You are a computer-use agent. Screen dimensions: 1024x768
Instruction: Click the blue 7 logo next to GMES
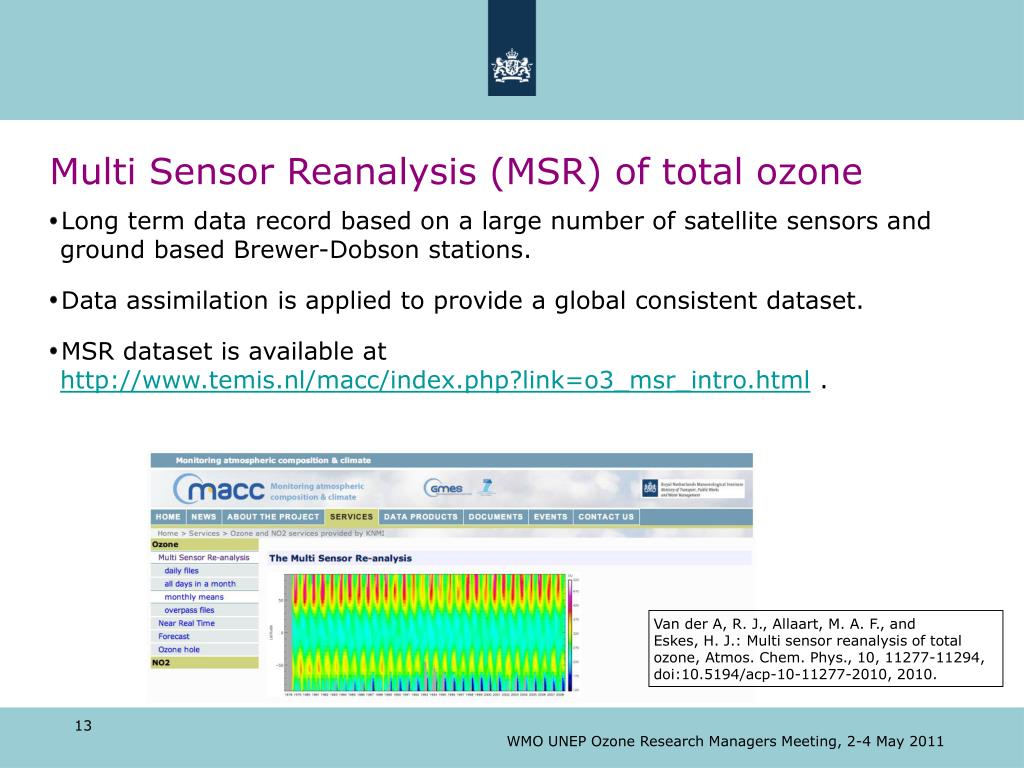(486, 487)
